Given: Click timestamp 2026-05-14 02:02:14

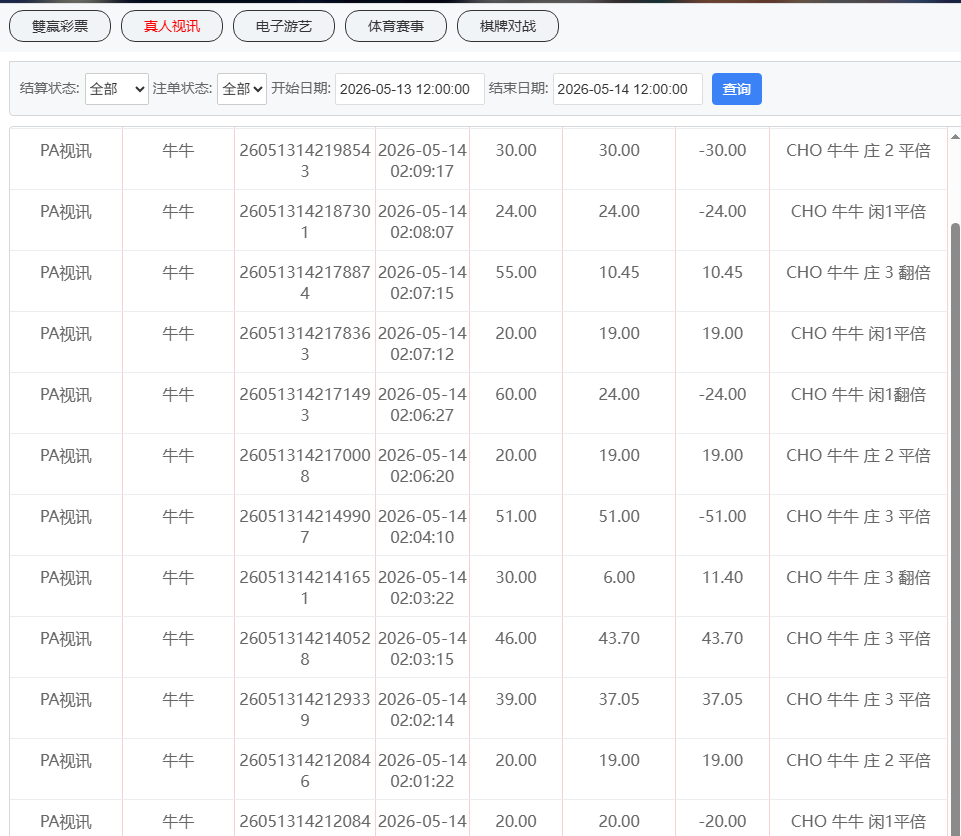Looking at the screenshot, I should point(422,710).
